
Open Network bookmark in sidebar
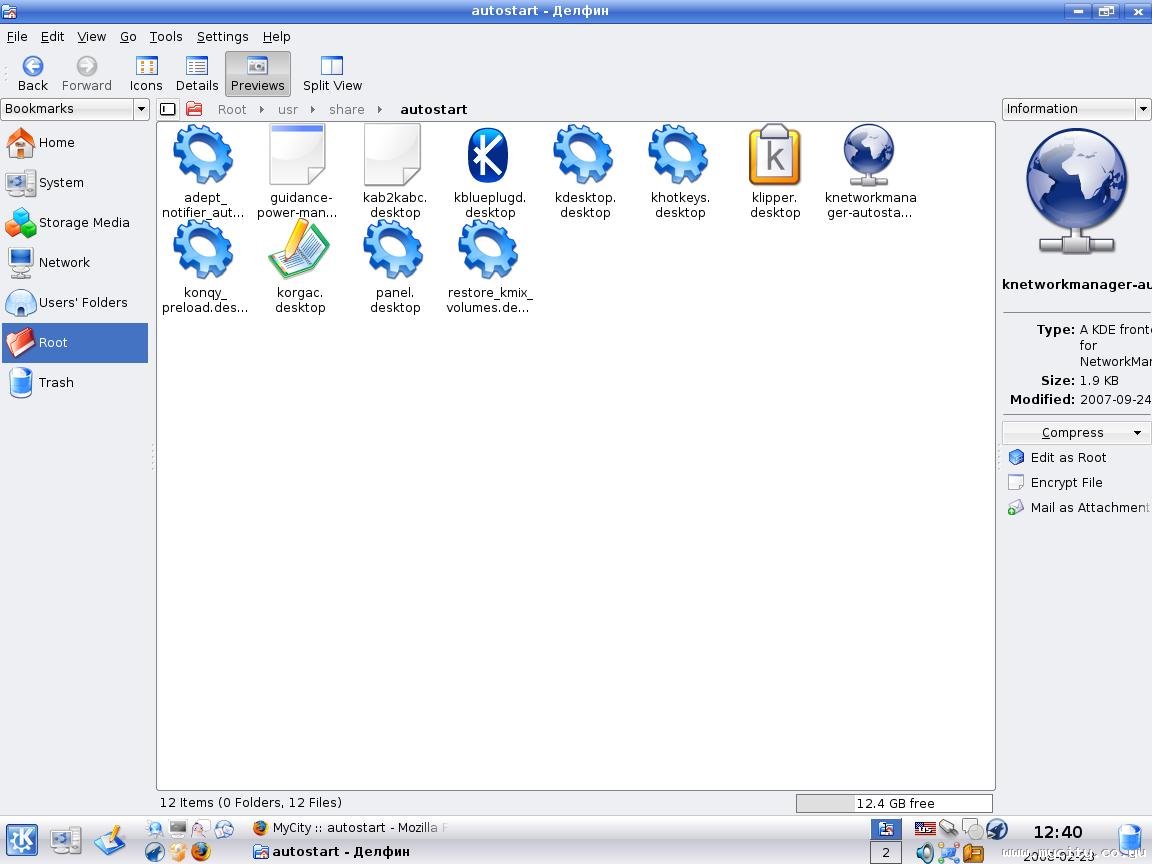[x=75, y=262]
